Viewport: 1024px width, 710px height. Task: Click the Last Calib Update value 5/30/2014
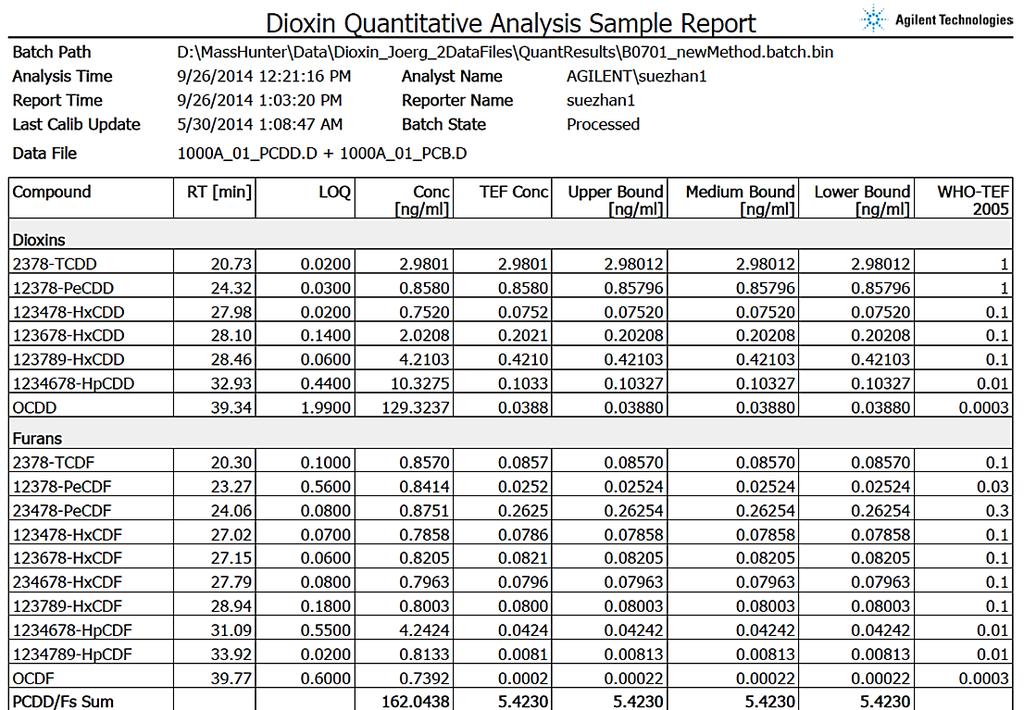point(259,125)
